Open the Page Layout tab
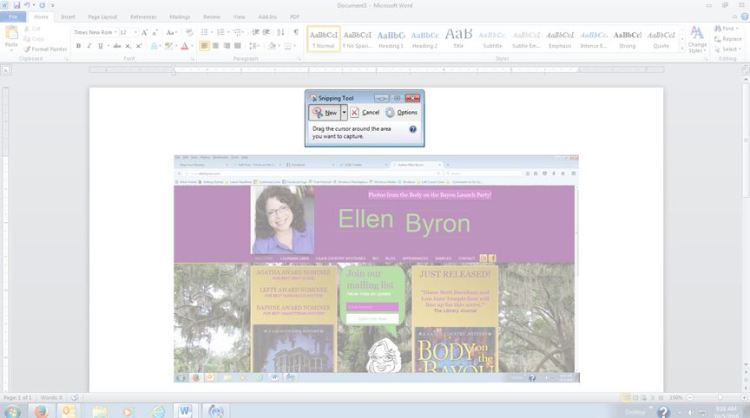This screenshot has height=418, width=750. click(101, 17)
